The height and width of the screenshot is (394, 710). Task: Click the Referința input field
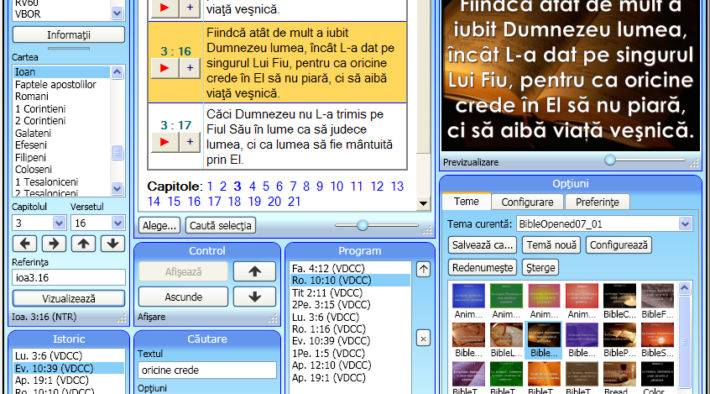69,278
